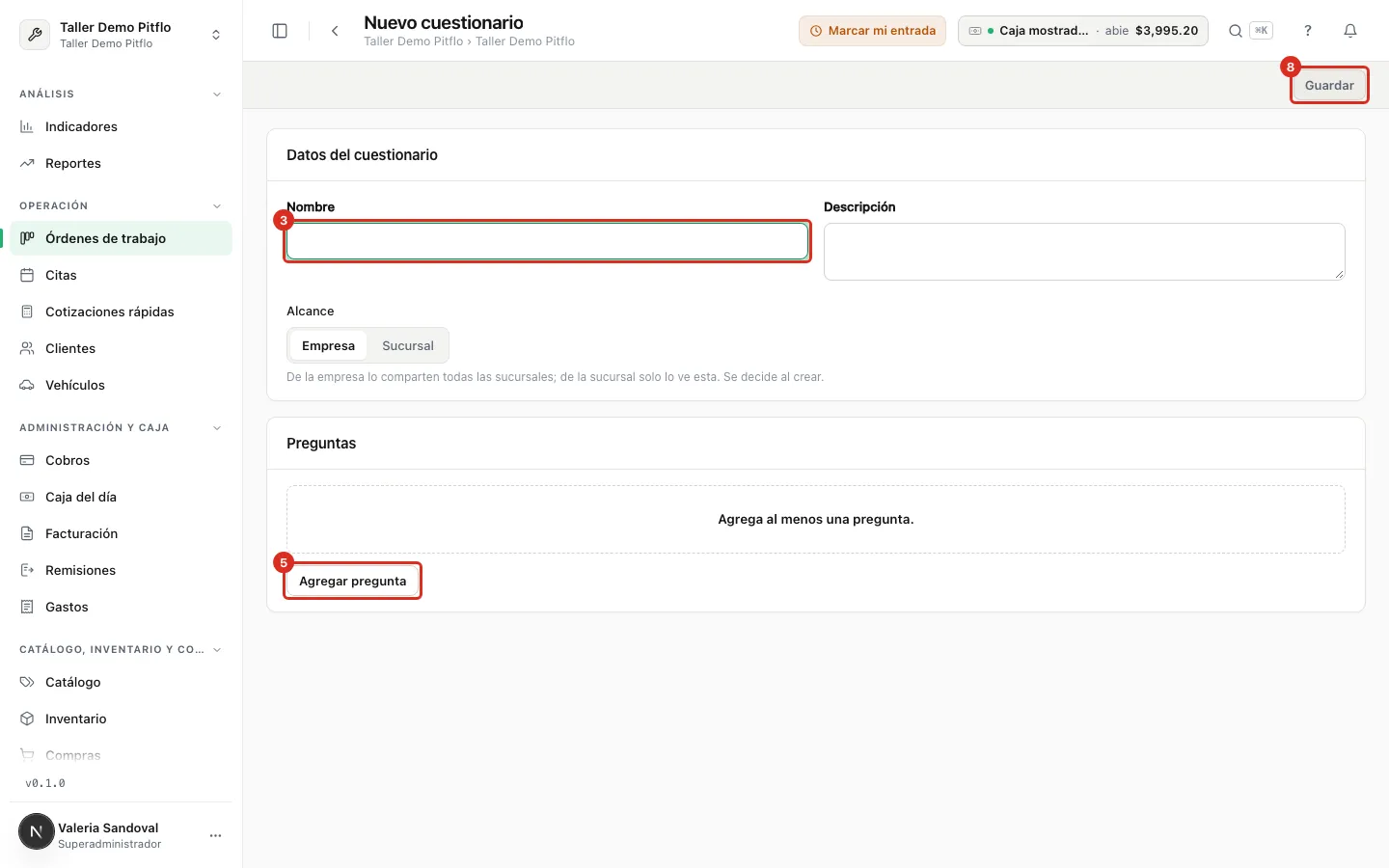Collapse the Catálogo, Inventario section chevron
This screenshot has width=1389, height=868.
tap(217, 650)
